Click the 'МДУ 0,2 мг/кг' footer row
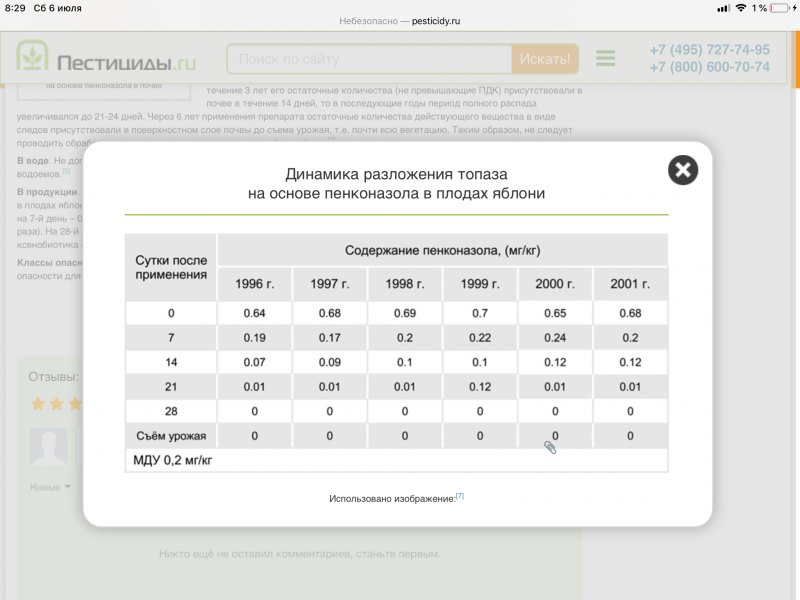 click(x=396, y=460)
